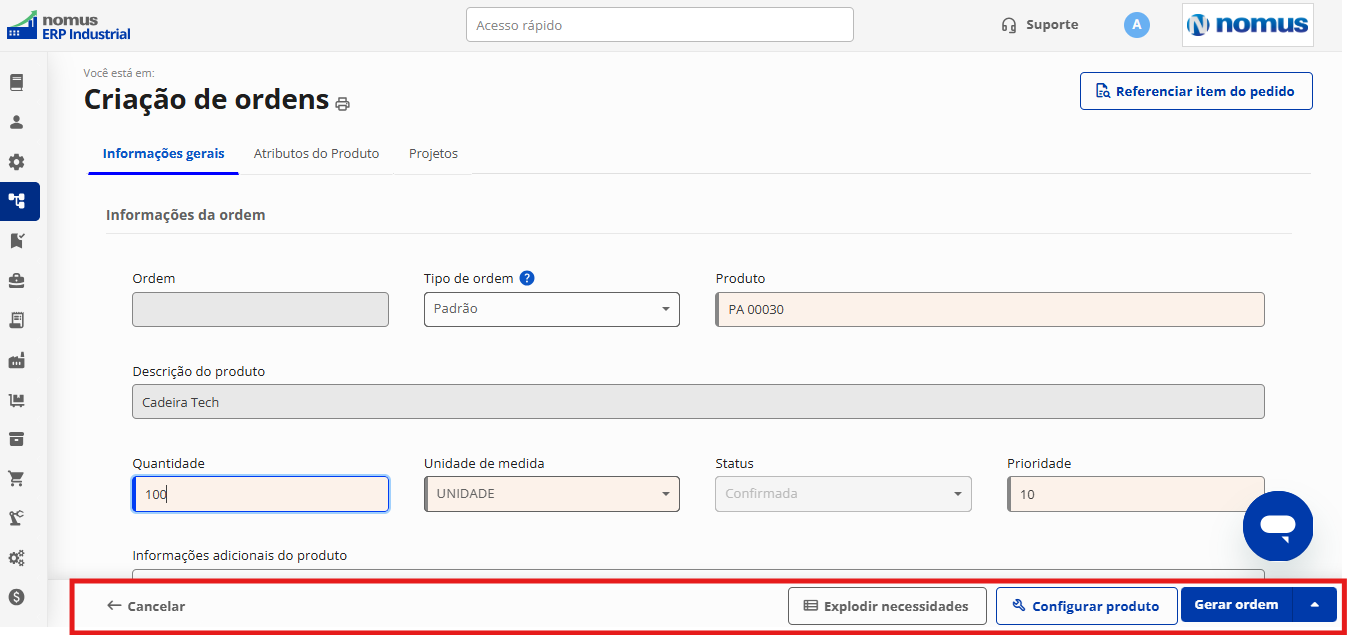The image size is (1348, 635).
Task: Open the robotic arm sidebar icon
Action: tap(16, 518)
